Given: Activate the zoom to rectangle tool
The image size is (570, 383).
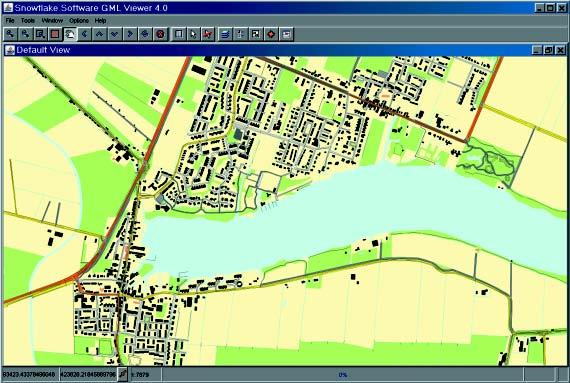Looking at the screenshot, I should pos(40,34).
